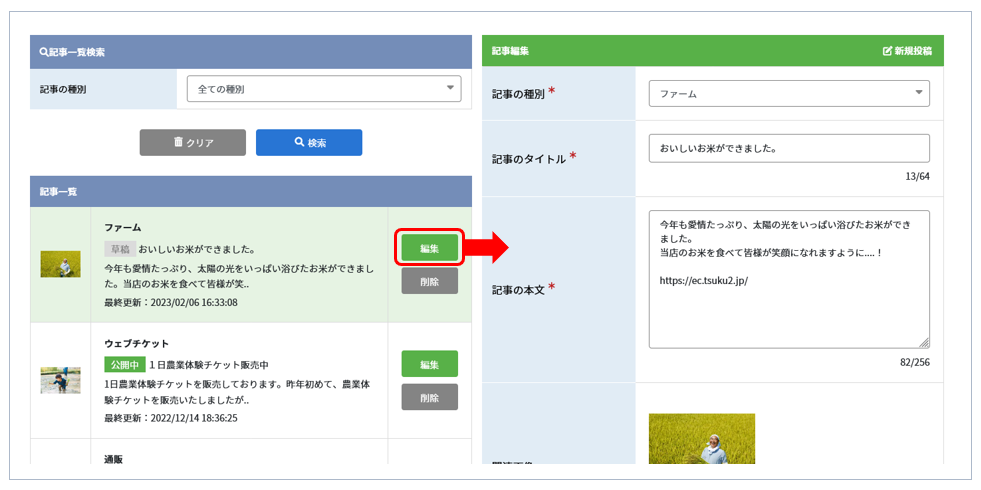This screenshot has height=490, width=981.
Task: Click 編集 for the ファーム article
Action: (x=429, y=248)
